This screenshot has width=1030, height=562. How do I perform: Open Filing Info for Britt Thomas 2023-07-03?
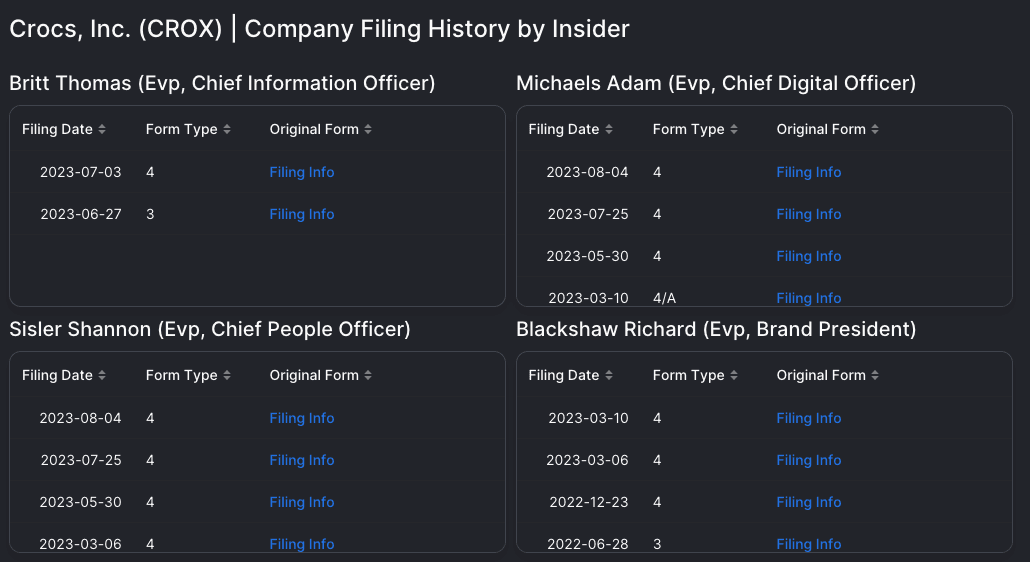[302, 172]
